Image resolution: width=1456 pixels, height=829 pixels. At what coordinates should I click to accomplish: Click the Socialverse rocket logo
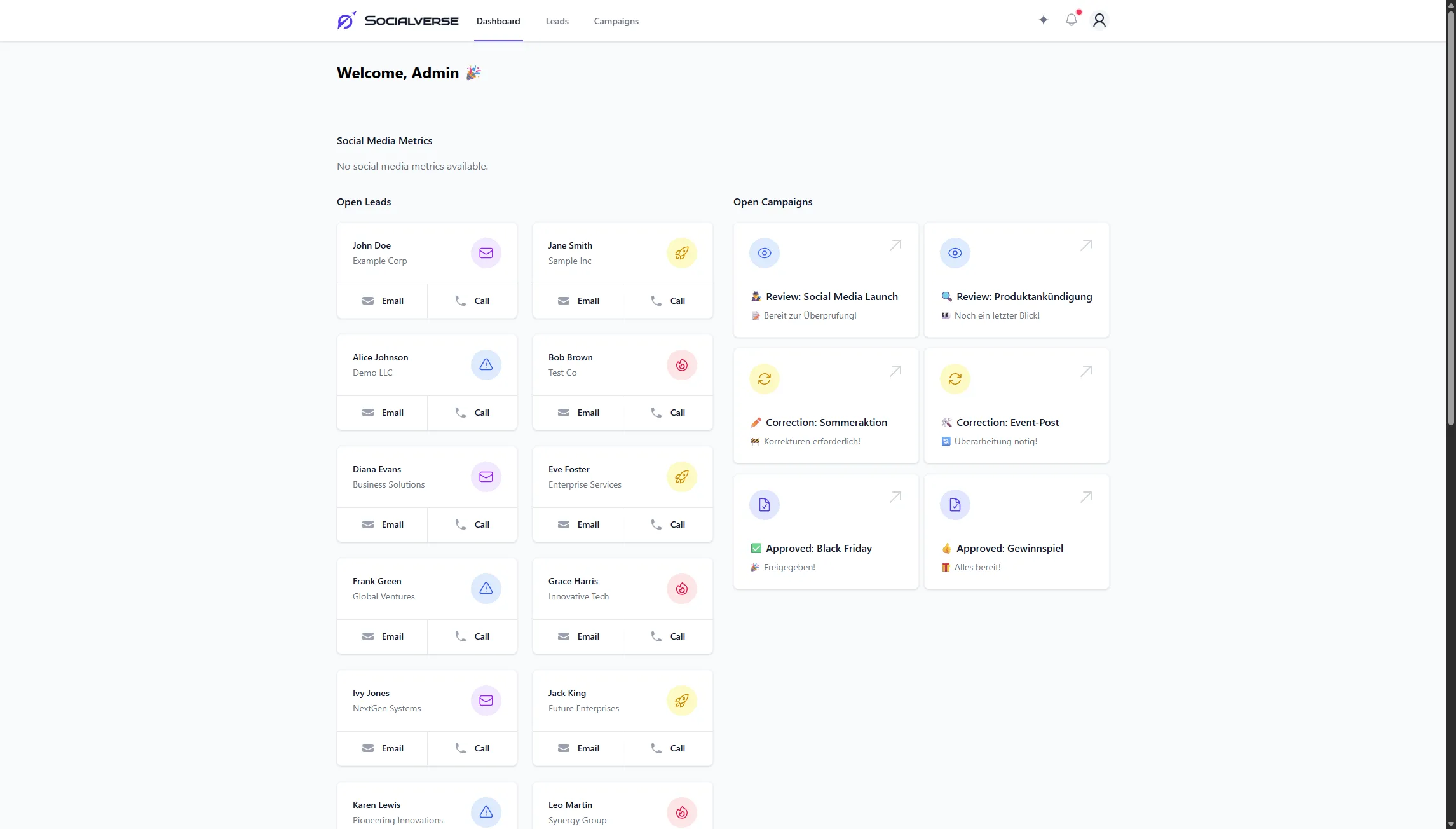[346, 20]
